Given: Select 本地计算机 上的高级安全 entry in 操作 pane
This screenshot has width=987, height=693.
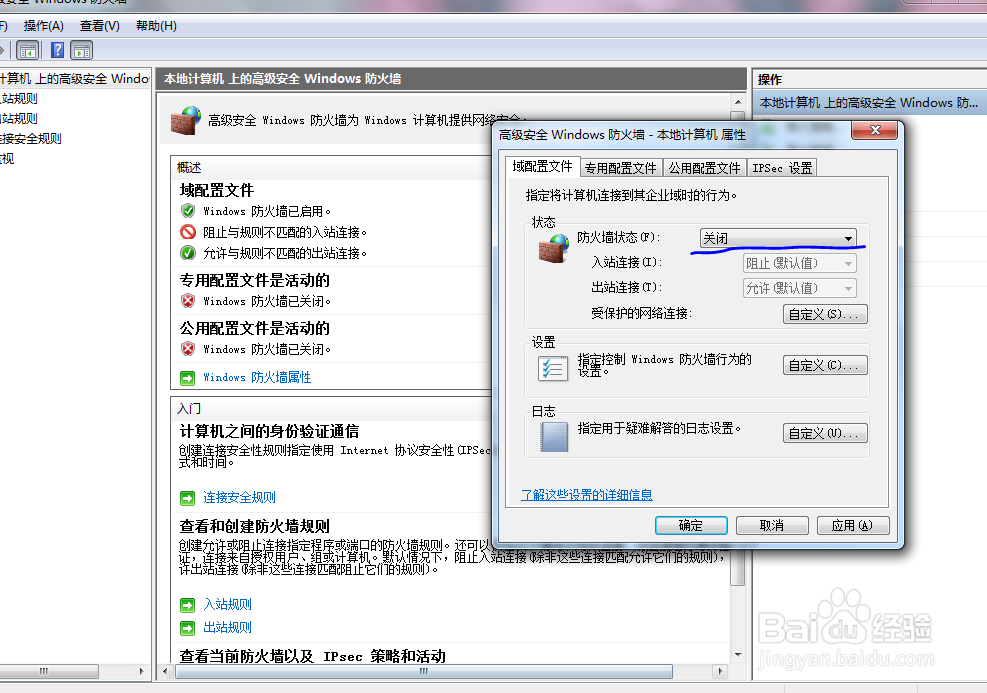Looking at the screenshot, I should coord(869,103).
